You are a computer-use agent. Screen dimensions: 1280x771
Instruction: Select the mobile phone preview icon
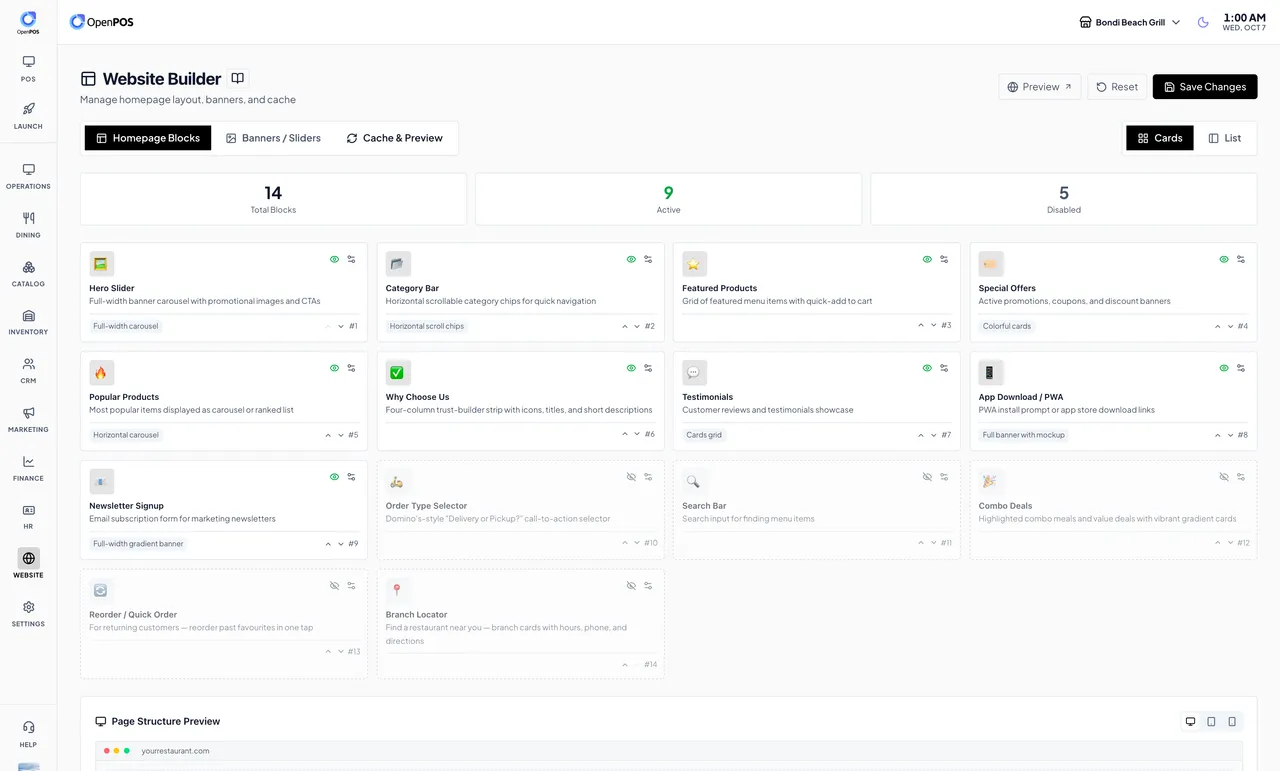point(1232,721)
